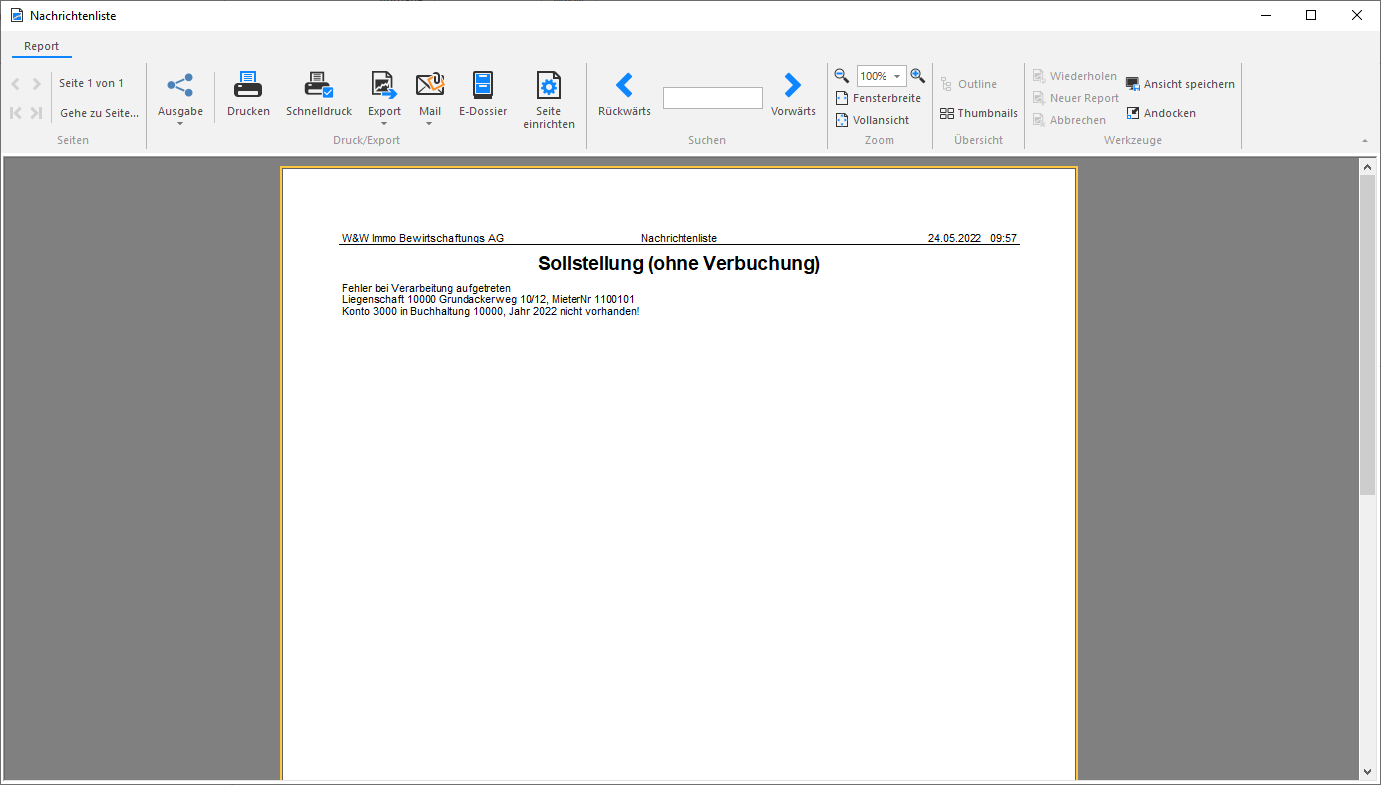The image size is (1381, 785).
Task: Click the heading Sollstellung (ohne Verbuchung)
Action: [679, 264]
